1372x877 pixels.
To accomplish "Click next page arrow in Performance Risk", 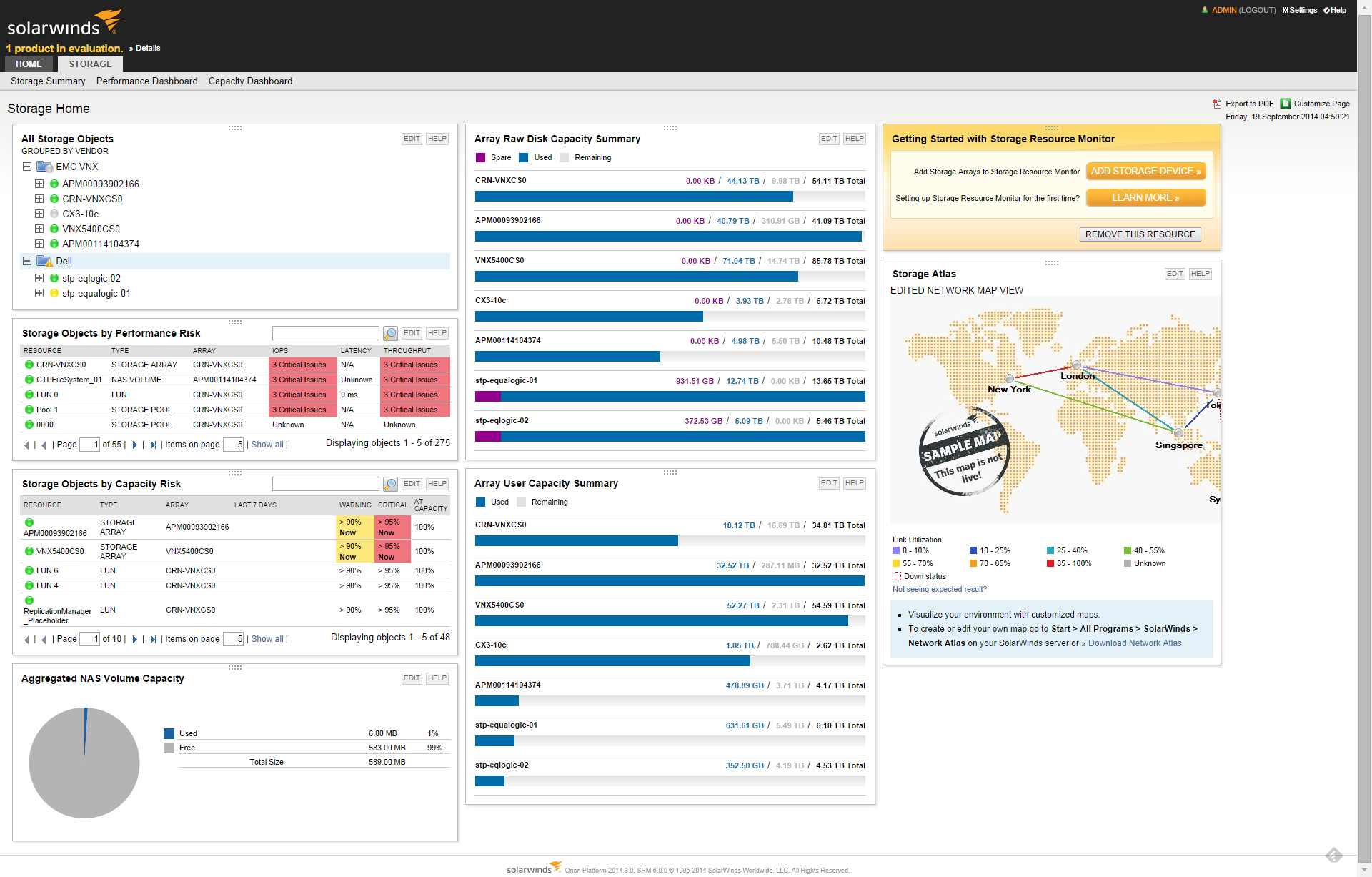I will click(x=134, y=445).
